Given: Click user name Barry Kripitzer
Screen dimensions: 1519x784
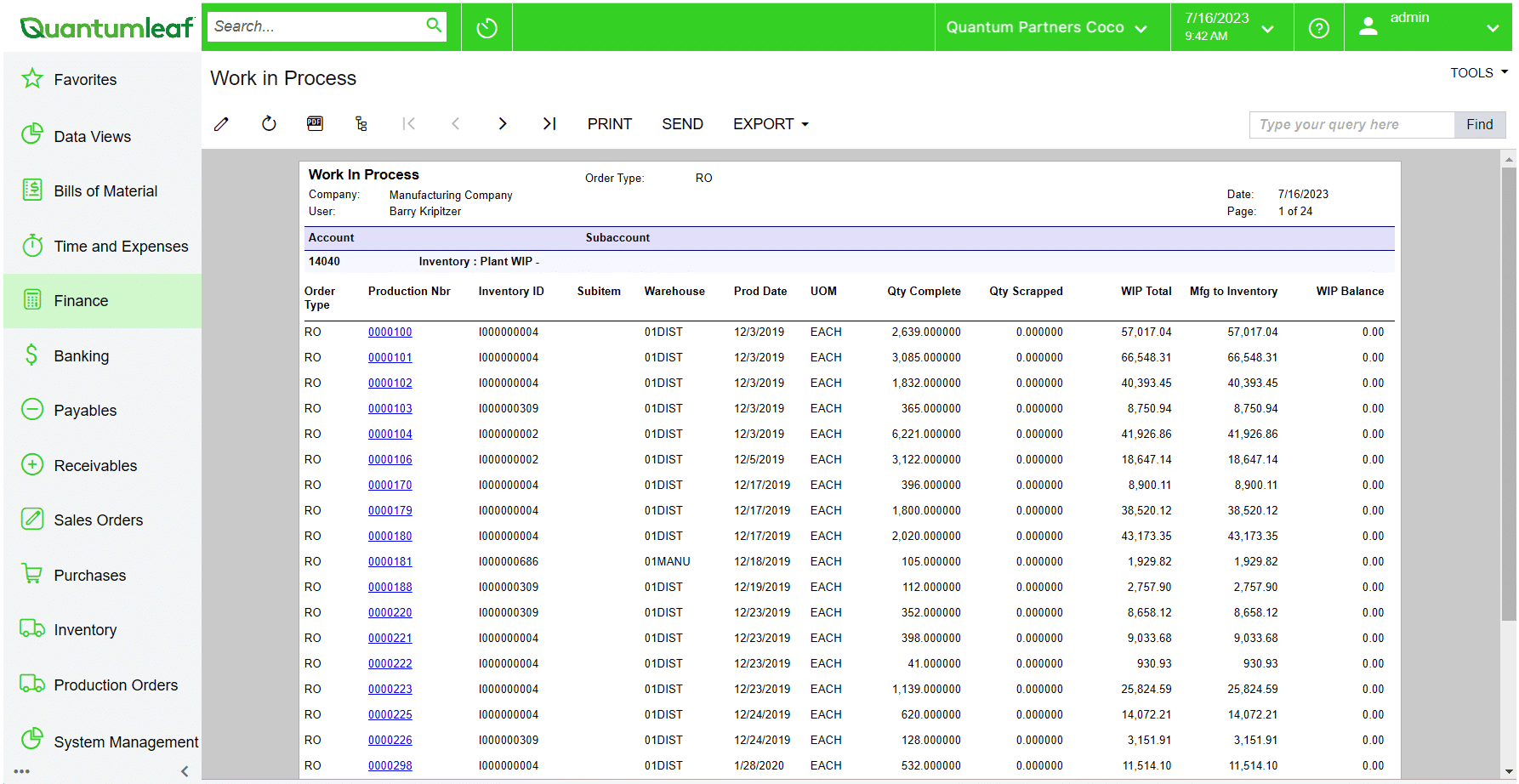Looking at the screenshot, I should (425, 211).
